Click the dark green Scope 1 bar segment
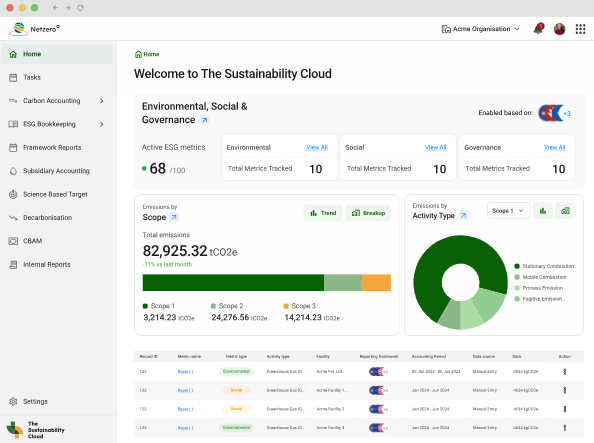 click(x=233, y=283)
